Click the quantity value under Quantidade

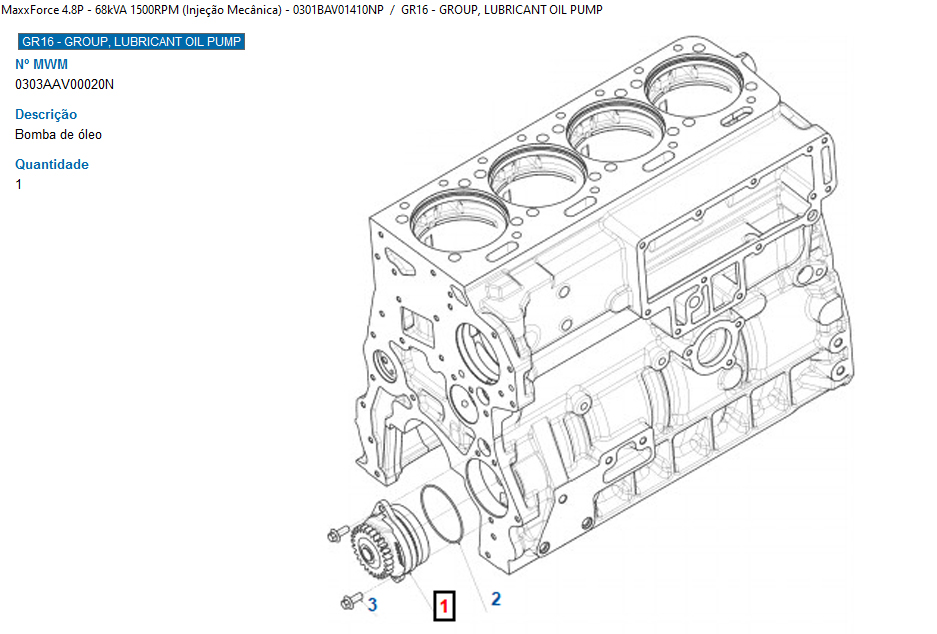coord(19,184)
